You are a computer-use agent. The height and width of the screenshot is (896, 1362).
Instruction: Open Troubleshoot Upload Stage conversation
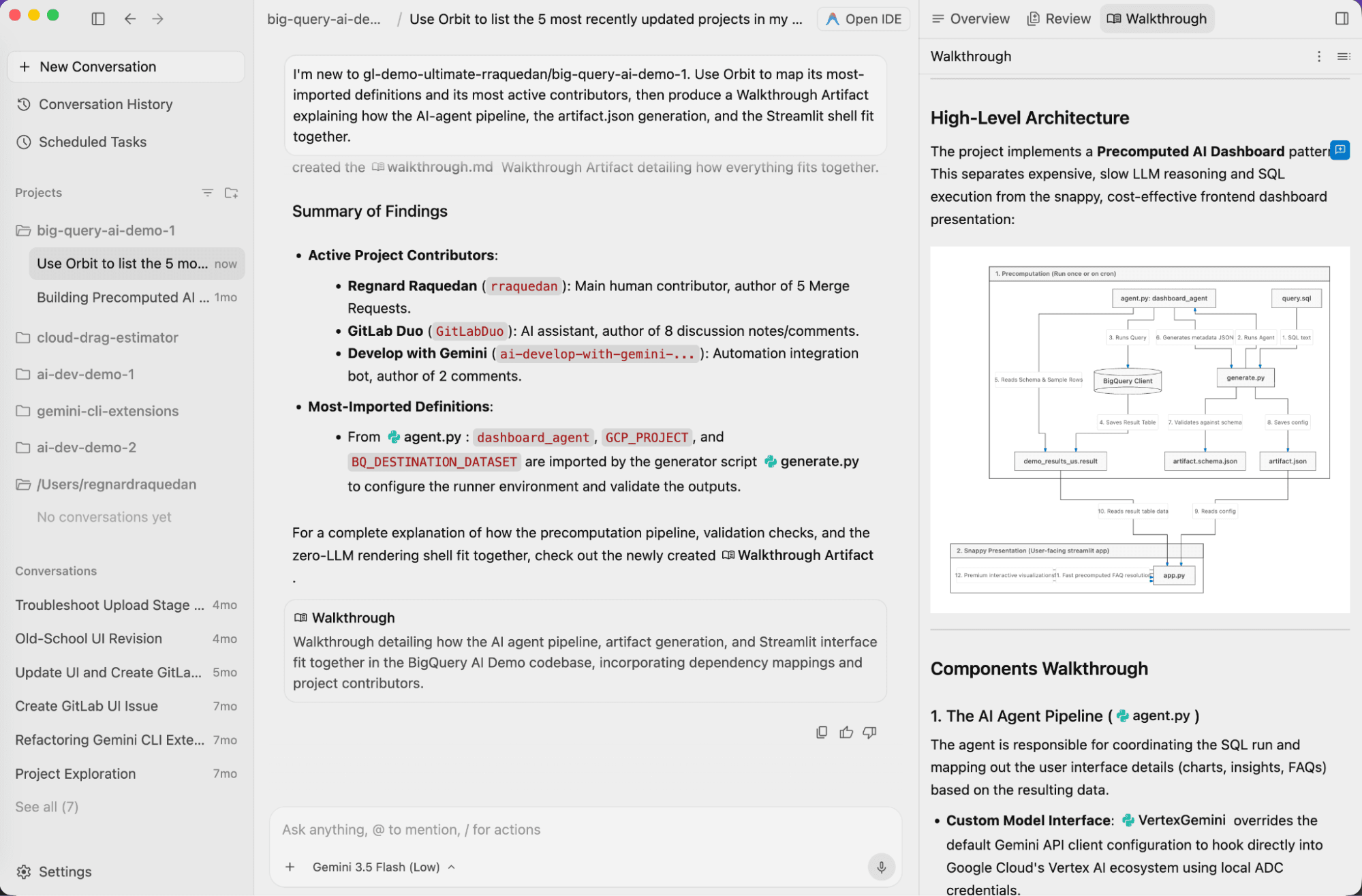pyautogui.click(x=126, y=605)
